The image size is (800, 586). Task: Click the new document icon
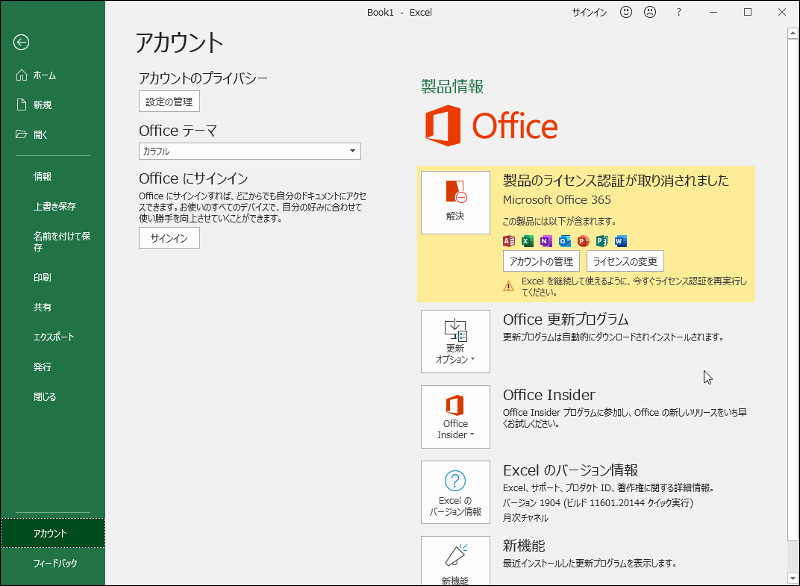coord(21,105)
